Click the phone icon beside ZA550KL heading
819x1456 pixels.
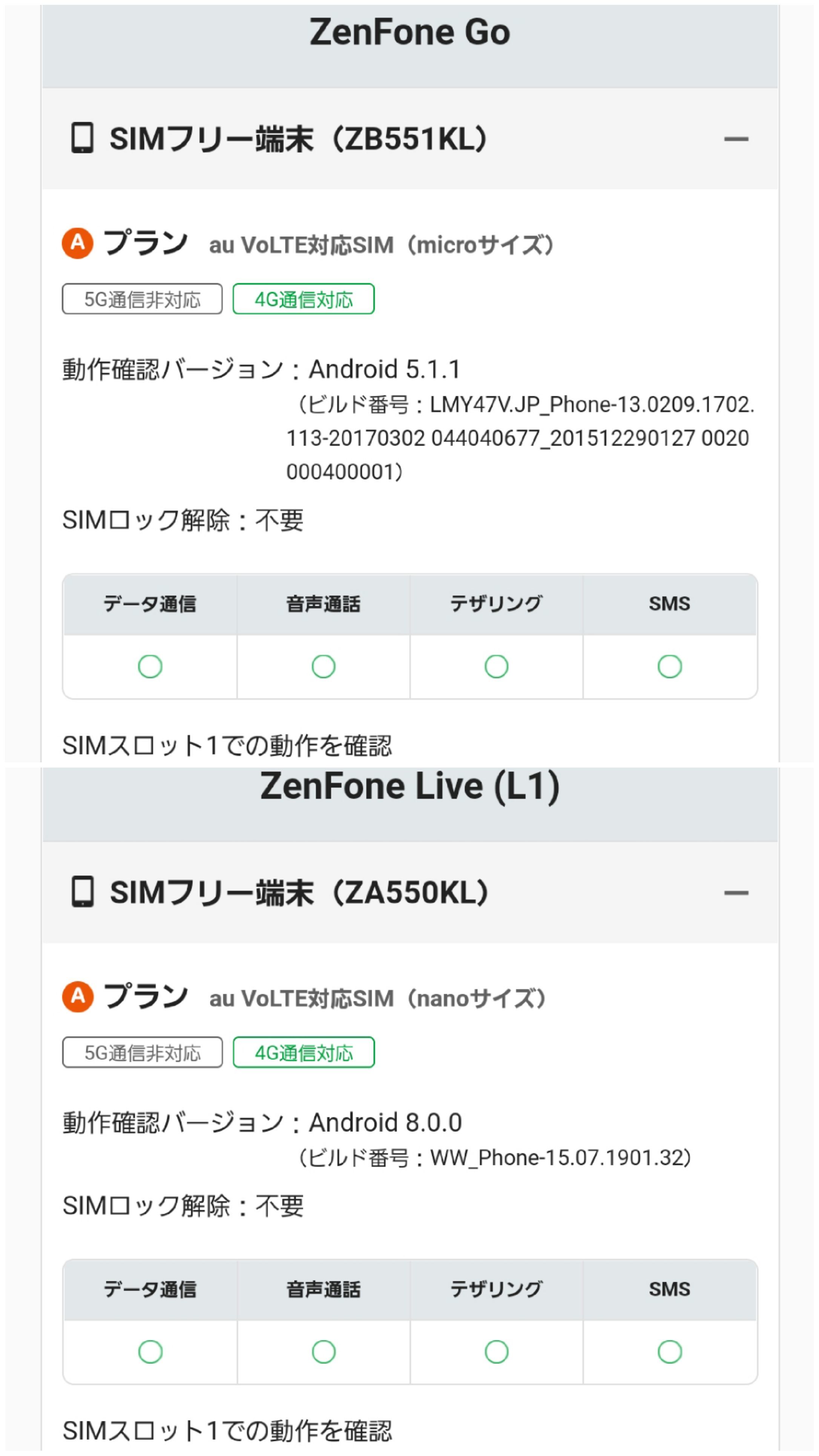pos(82,892)
